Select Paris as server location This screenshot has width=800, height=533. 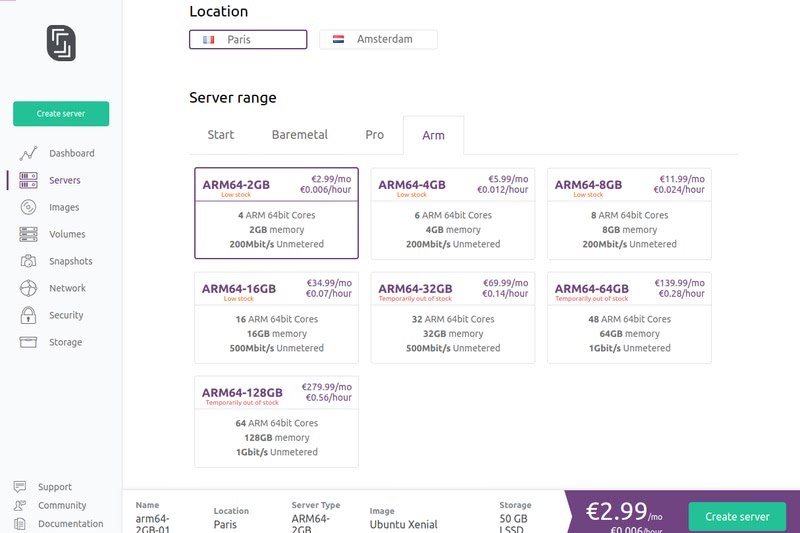pos(248,40)
